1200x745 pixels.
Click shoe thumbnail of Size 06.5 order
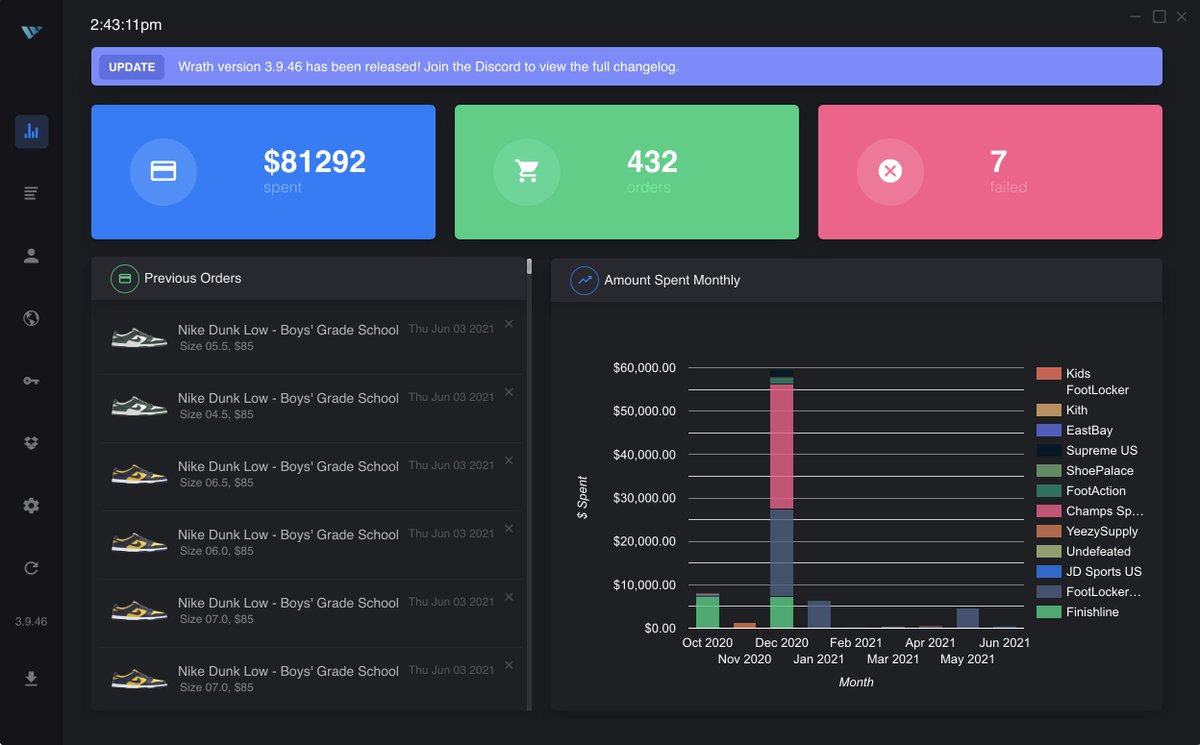point(139,474)
